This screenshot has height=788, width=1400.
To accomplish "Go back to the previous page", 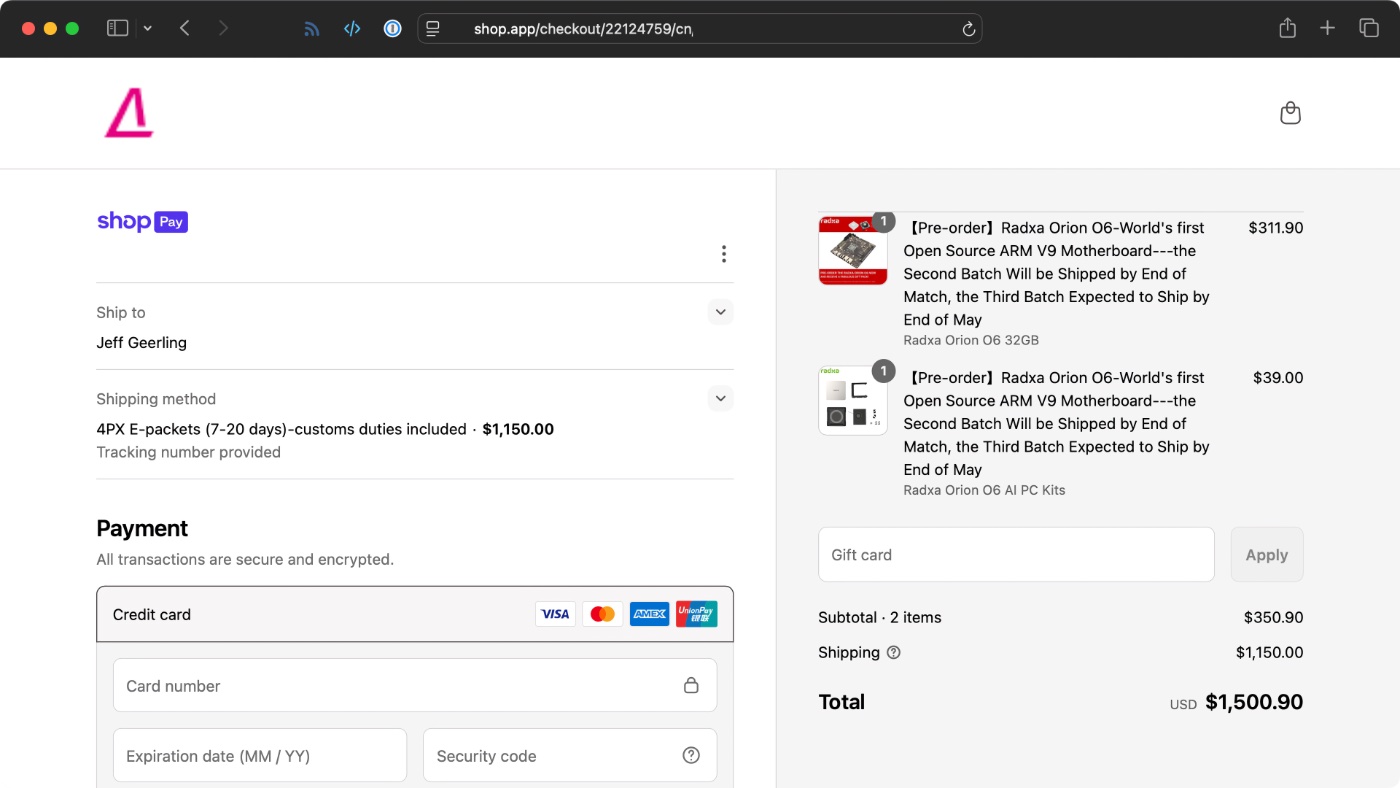I will (x=185, y=28).
